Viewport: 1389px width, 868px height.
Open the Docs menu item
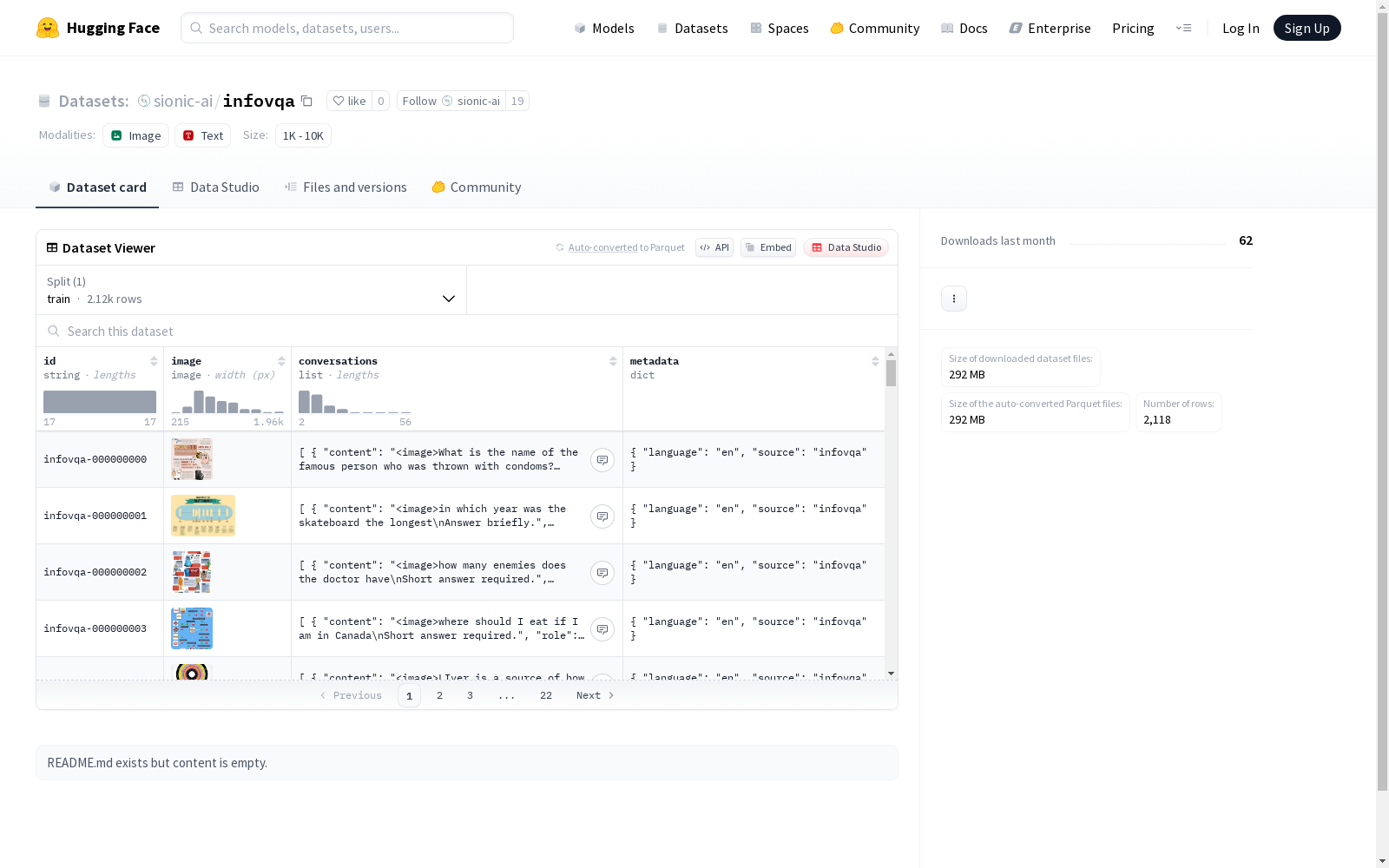click(964, 28)
